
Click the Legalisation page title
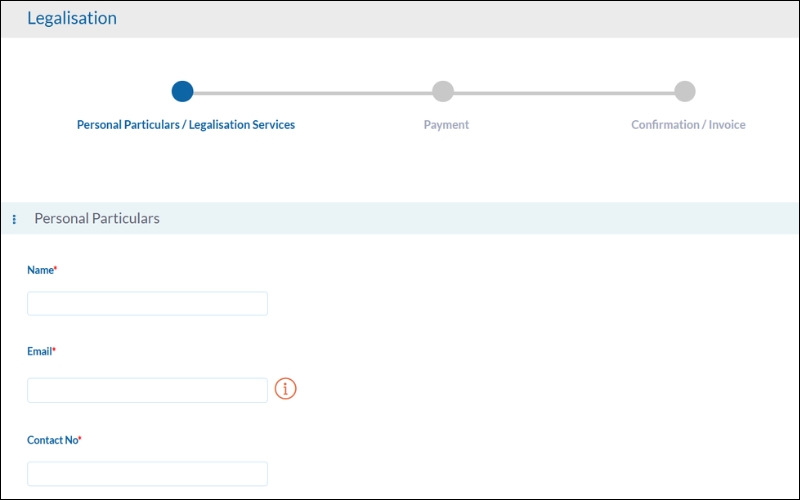(x=72, y=19)
